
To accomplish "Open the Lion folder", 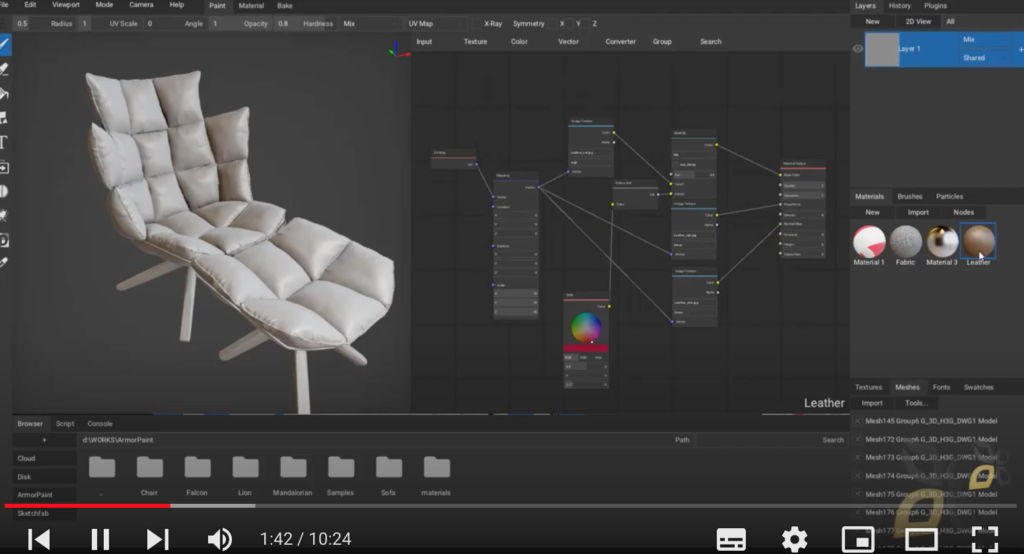I will click(245, 468).
